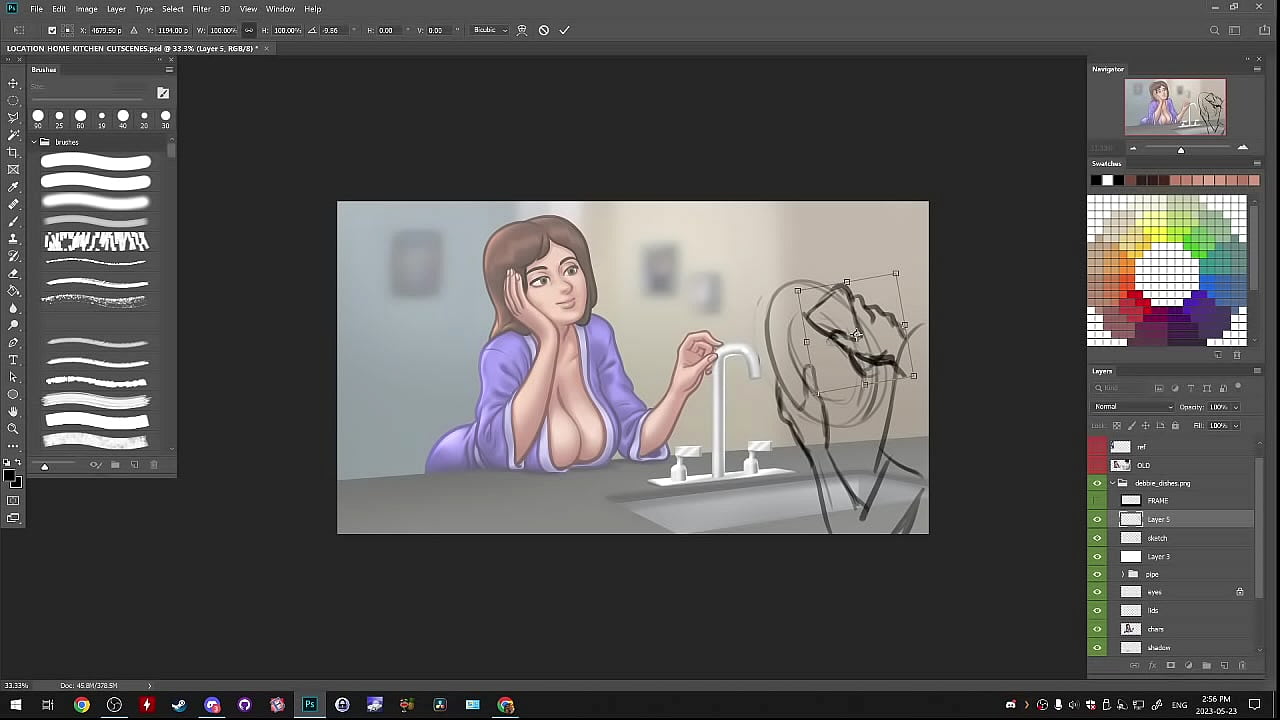Open the Window menu
1280x720 pixels.
click(x=280, y=9)
